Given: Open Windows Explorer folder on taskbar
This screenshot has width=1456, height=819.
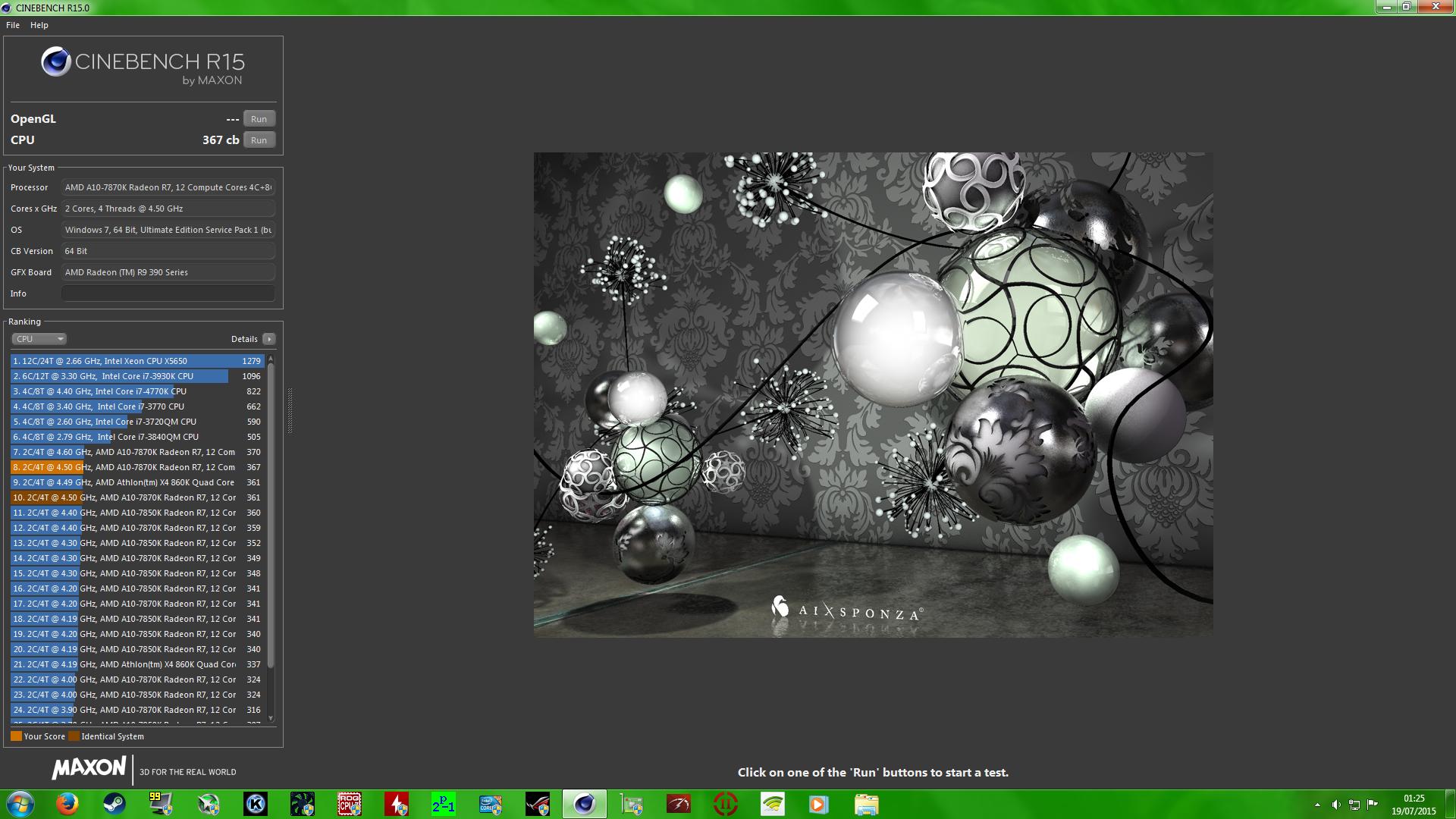Looking at the screenshot, I should pos(867,805).
